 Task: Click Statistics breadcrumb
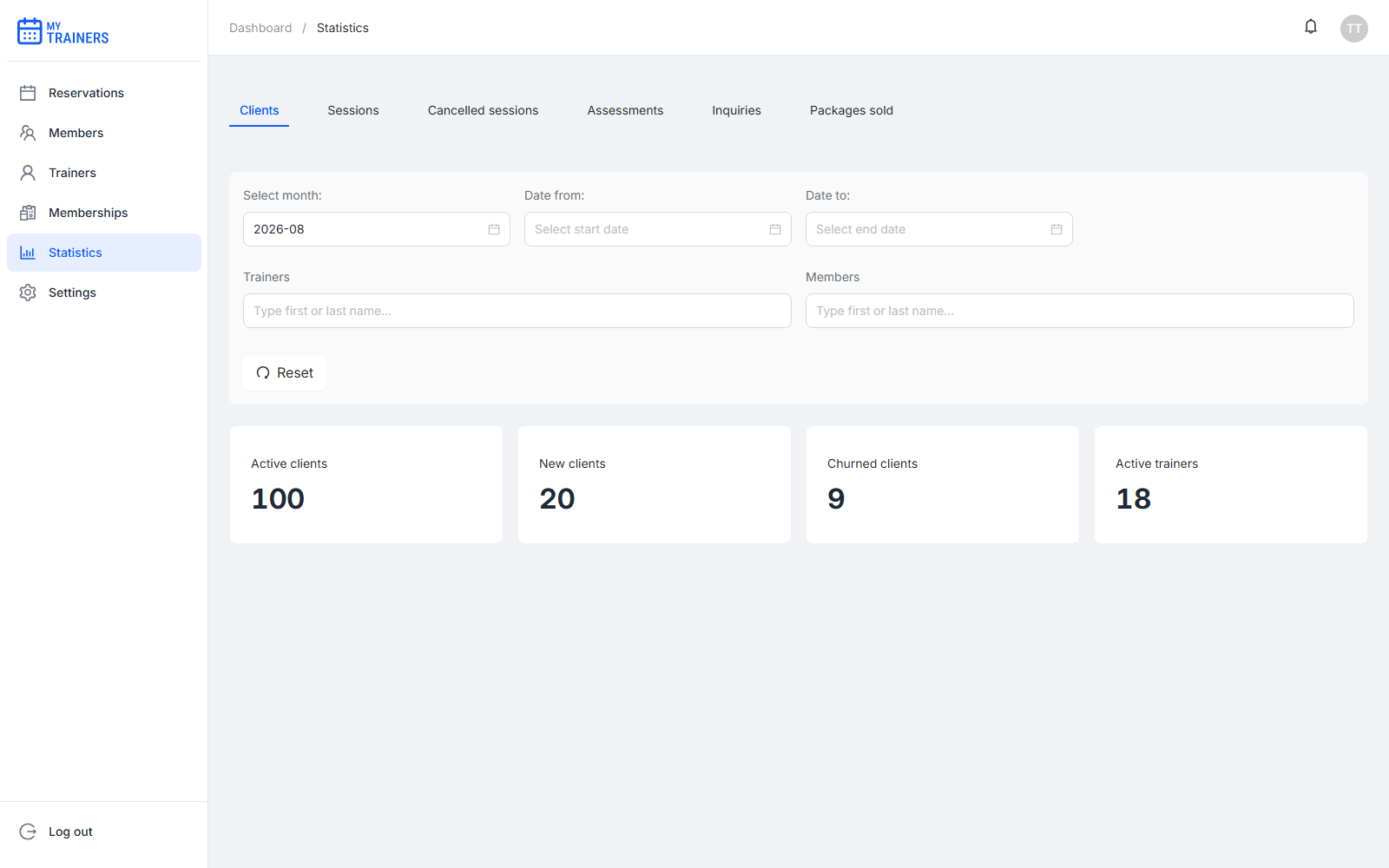343,28
